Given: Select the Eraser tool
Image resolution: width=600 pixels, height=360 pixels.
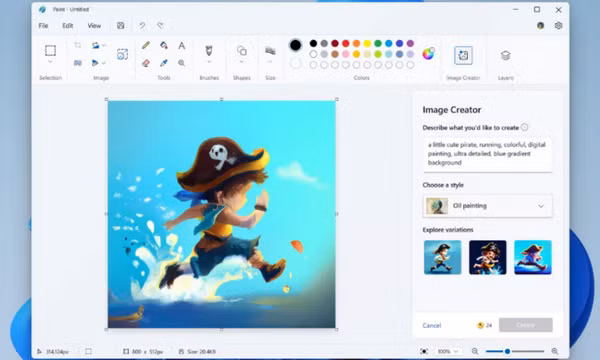Looking at the screenshot, I should coord(146,63).
